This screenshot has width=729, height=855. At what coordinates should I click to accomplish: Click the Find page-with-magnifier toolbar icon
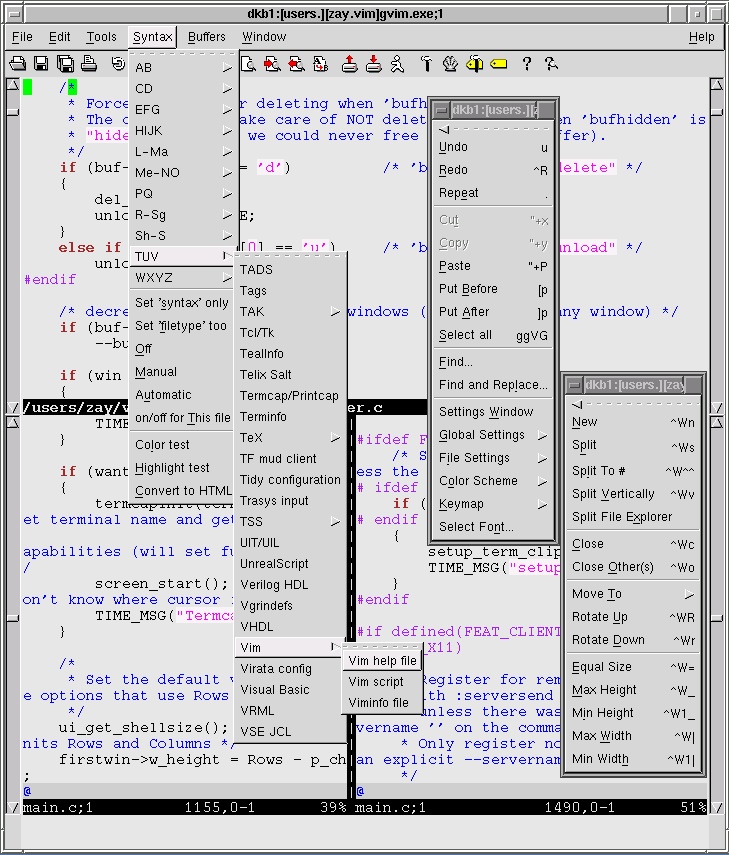[x=248, y=64]
